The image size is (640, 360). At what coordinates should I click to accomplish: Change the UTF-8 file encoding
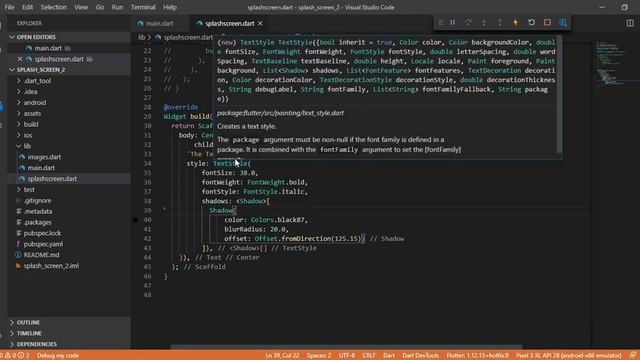coord(347,356)
